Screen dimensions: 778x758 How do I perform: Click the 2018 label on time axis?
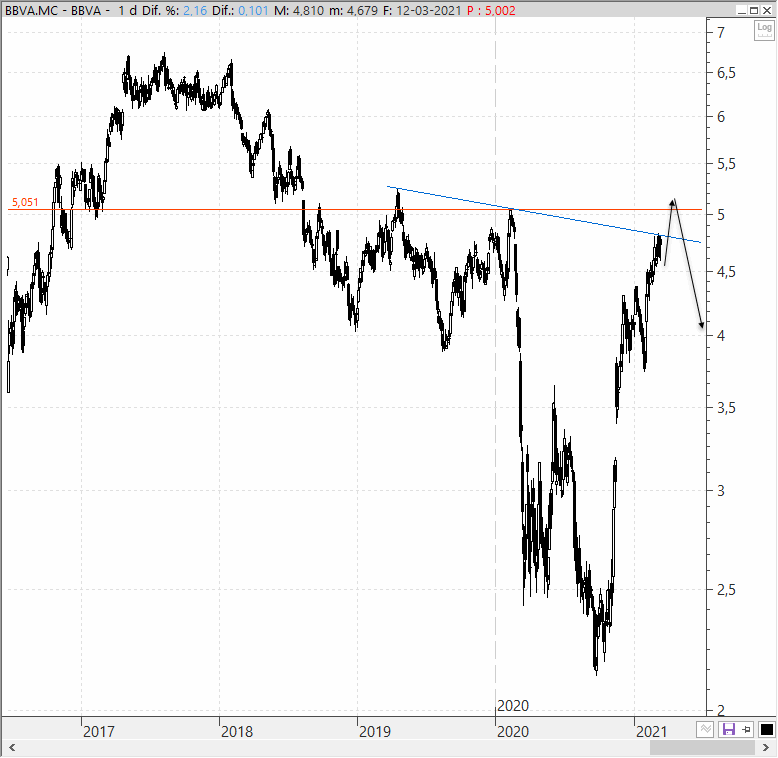(x=237, y=731)
